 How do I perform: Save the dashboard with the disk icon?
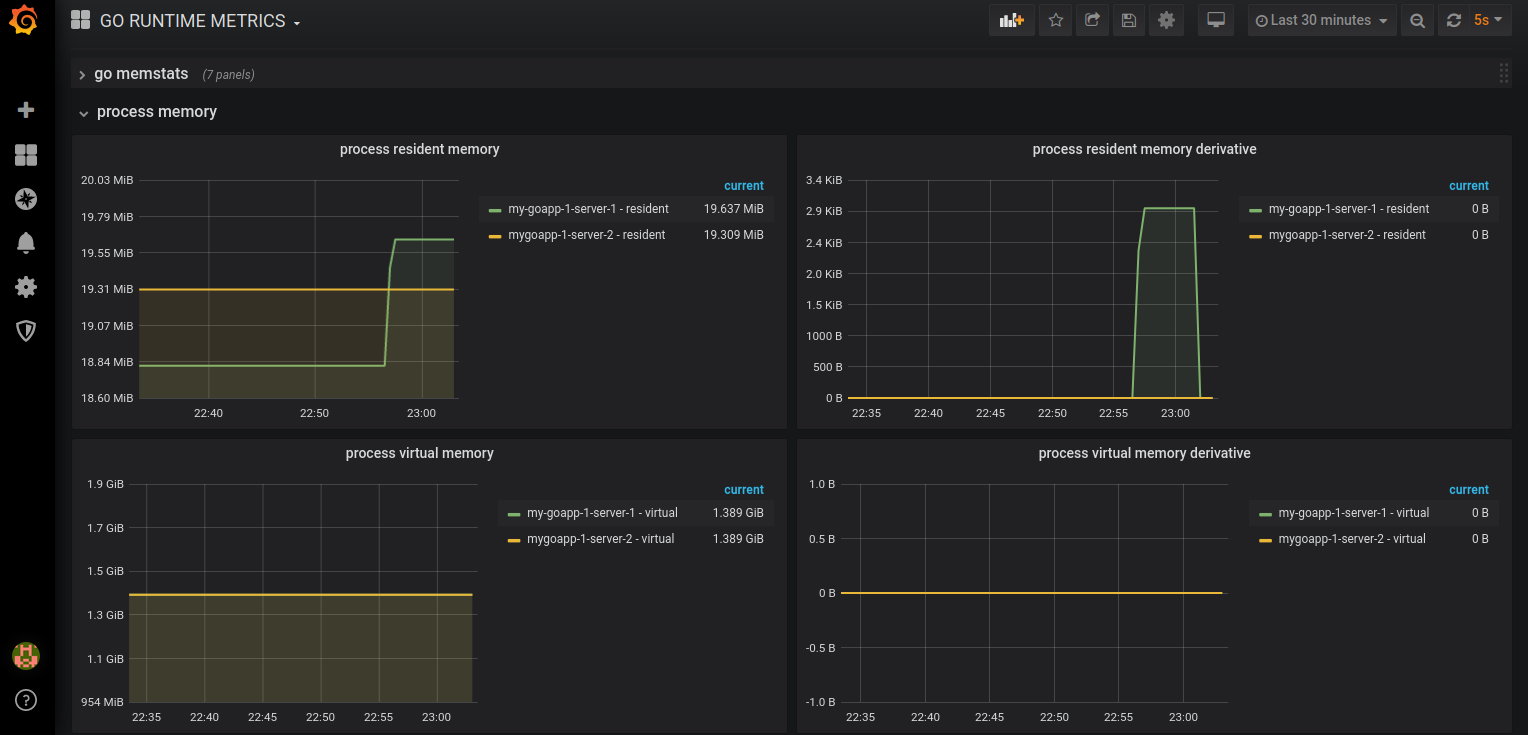1129,20
